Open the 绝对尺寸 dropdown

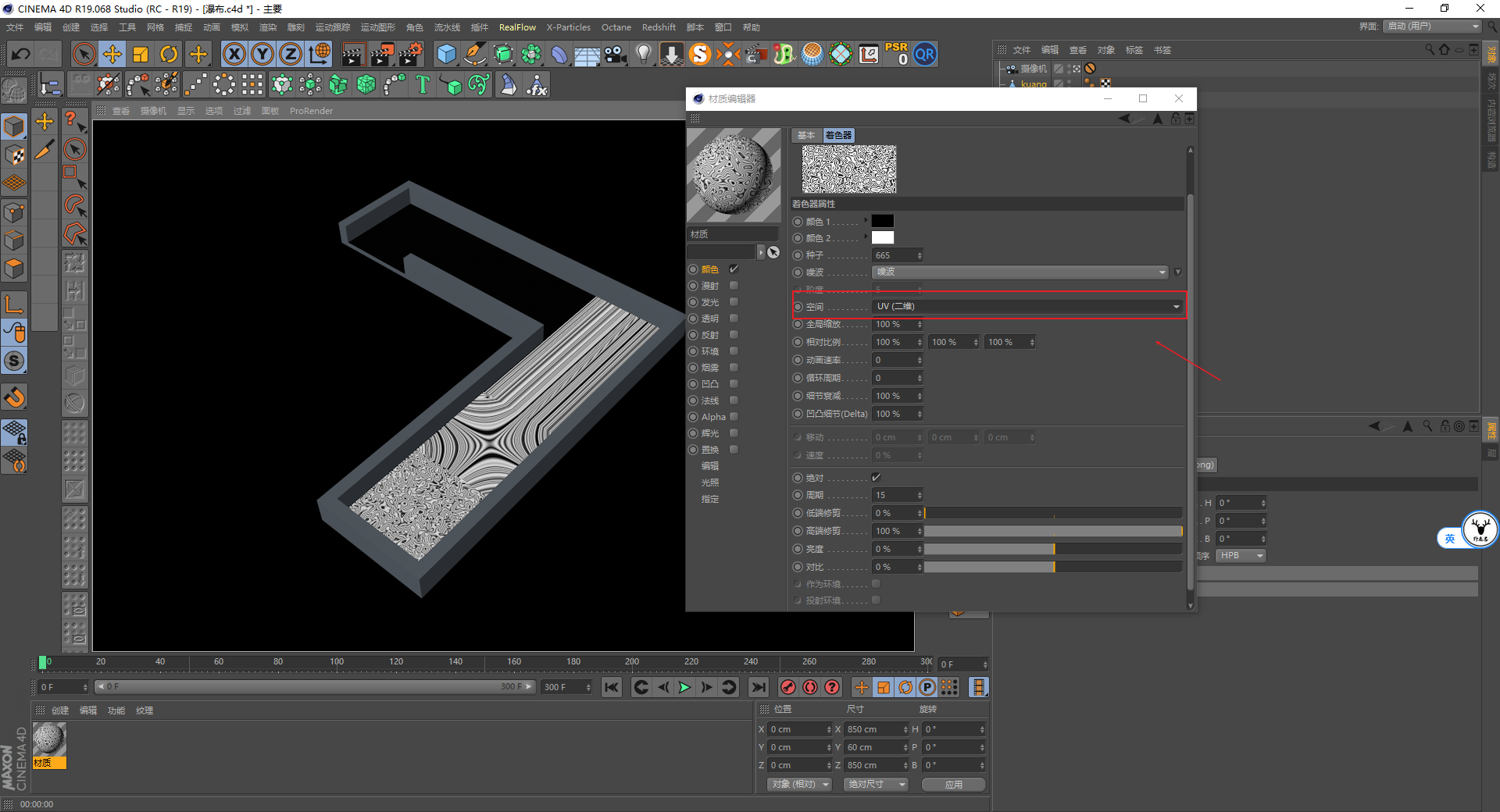pos(876,784)
